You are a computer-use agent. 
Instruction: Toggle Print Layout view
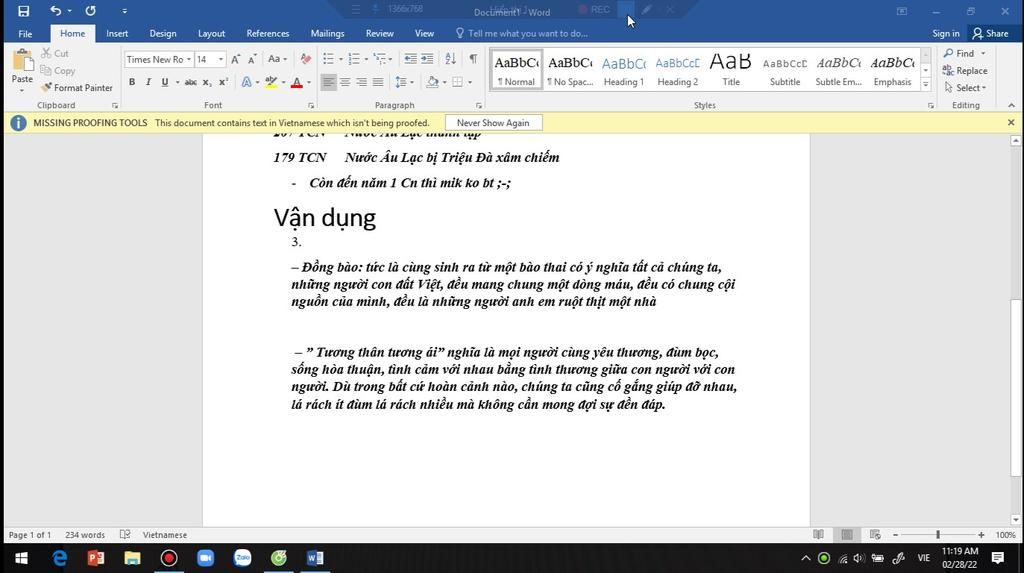pyautogui.click(x=847, y=534)
